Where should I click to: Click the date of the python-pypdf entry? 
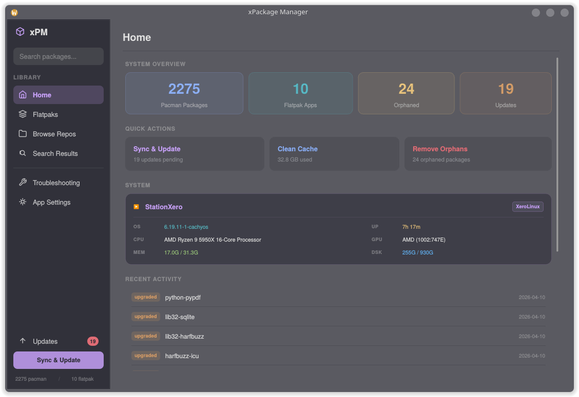coord(532,297)
